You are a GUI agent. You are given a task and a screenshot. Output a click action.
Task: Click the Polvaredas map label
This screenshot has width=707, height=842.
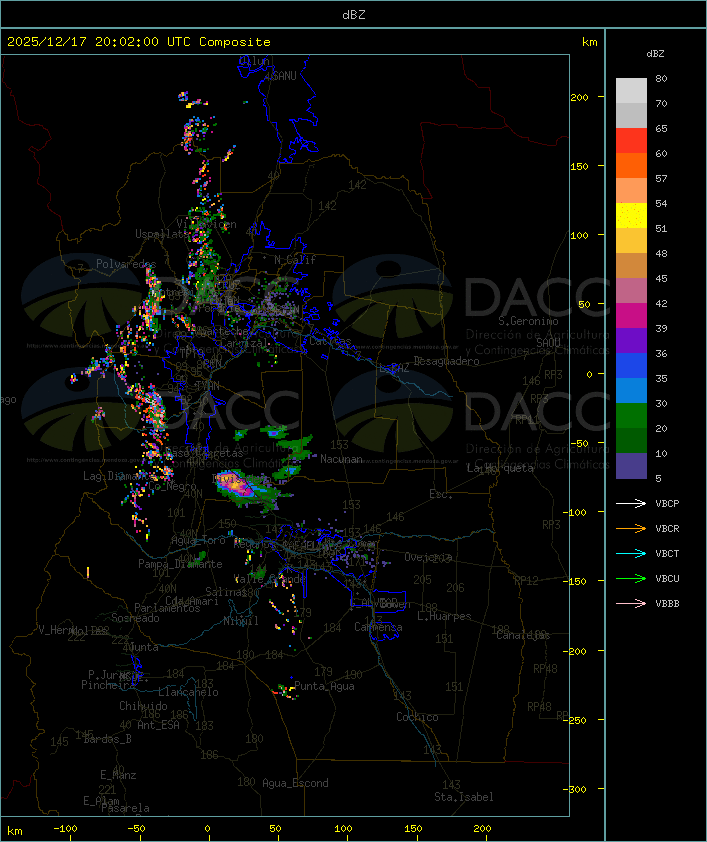pos(126,264)
